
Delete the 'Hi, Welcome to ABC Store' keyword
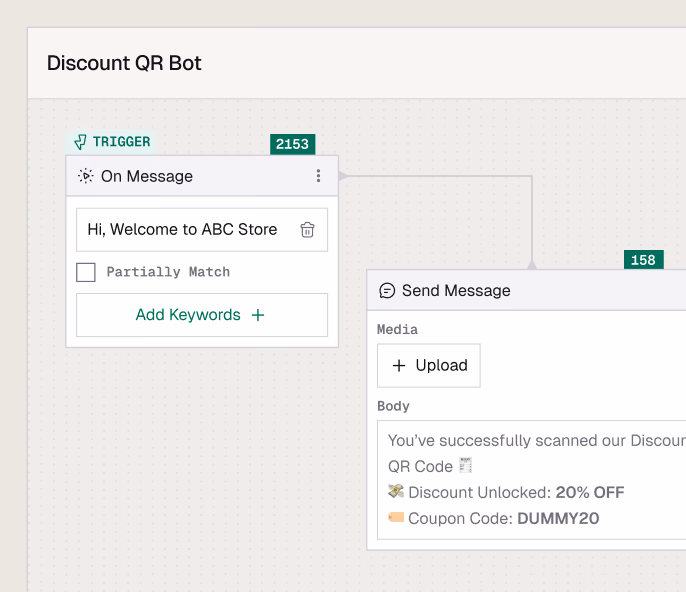click(x=308, y=230)
